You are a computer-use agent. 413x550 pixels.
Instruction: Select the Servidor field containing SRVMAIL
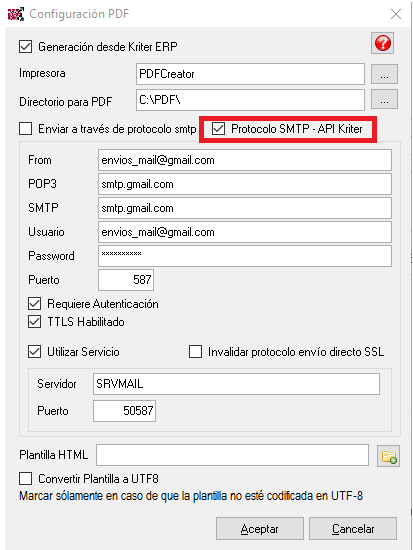point(236,384)
